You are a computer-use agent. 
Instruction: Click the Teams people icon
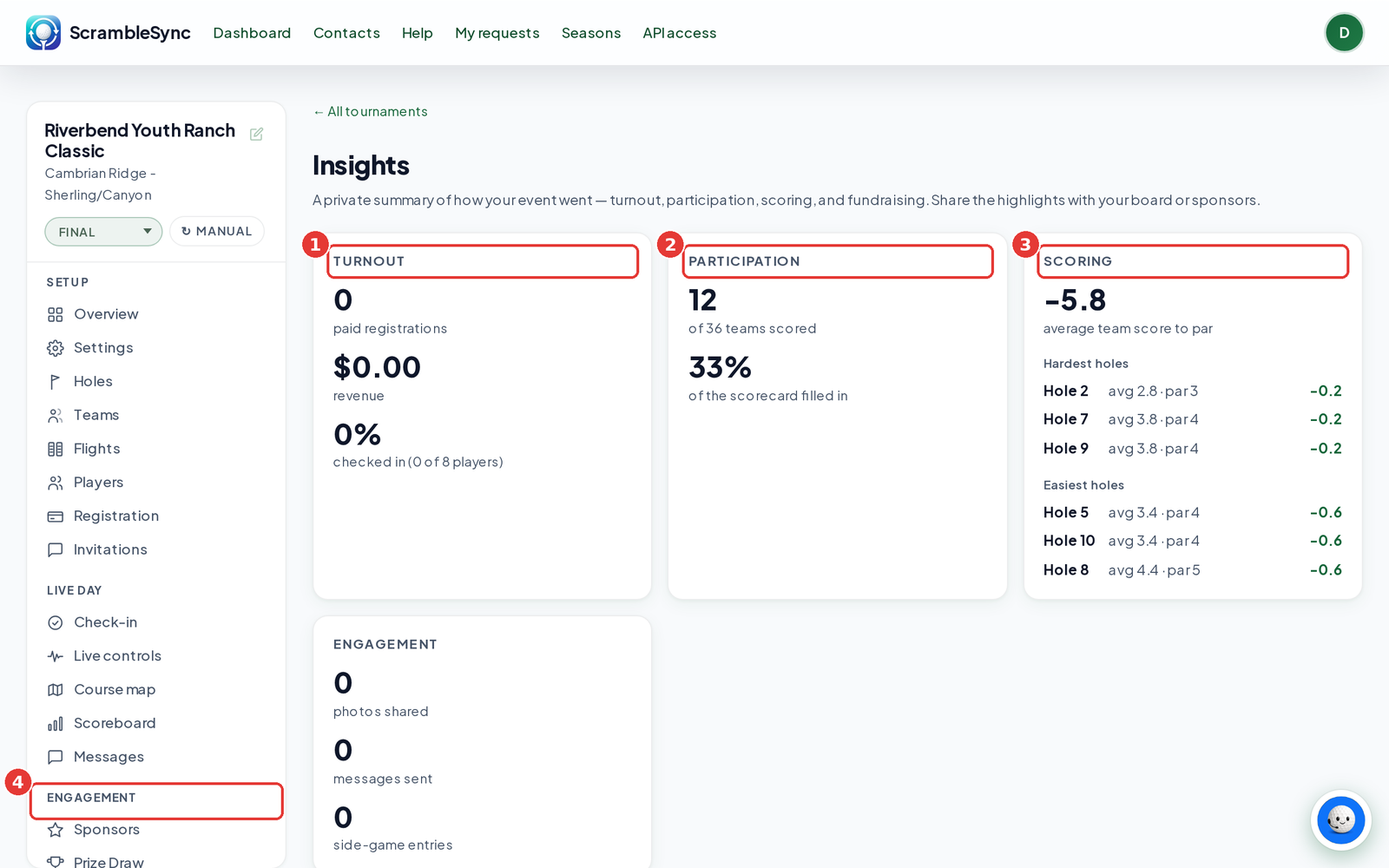click(x=56, y=416)
